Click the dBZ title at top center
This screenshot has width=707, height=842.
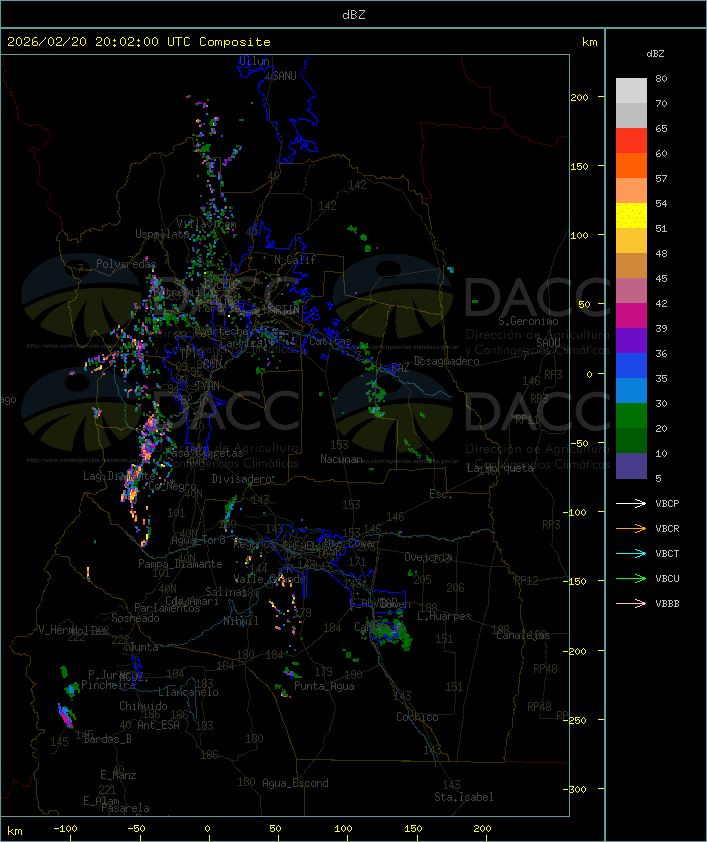point(354,15)
